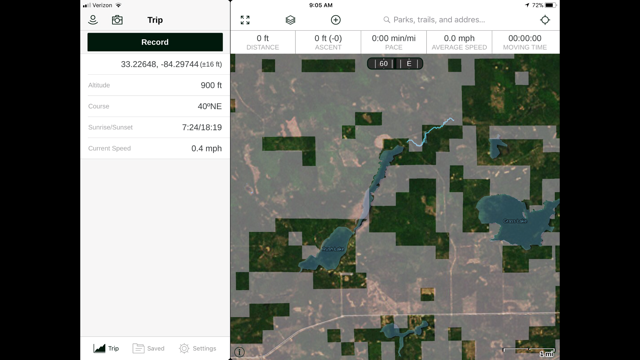Screen dimensions: 640x360
Task: Select the Trip tab at bottom
Action: [x=106, y=348]
